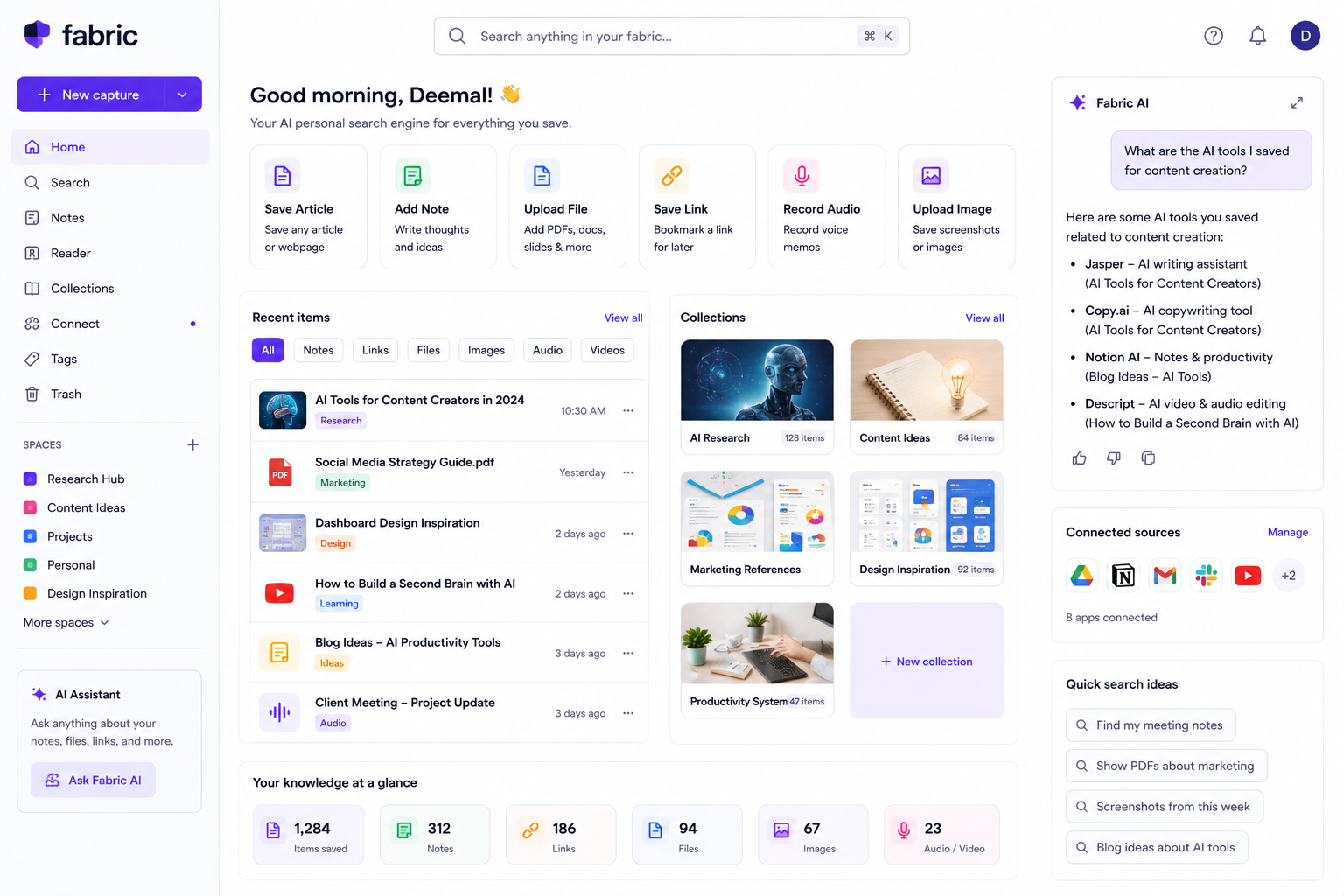Click Manage connected sources link
The width and height of the screenshot is (1344, 896).
[x=1288, y=532]
